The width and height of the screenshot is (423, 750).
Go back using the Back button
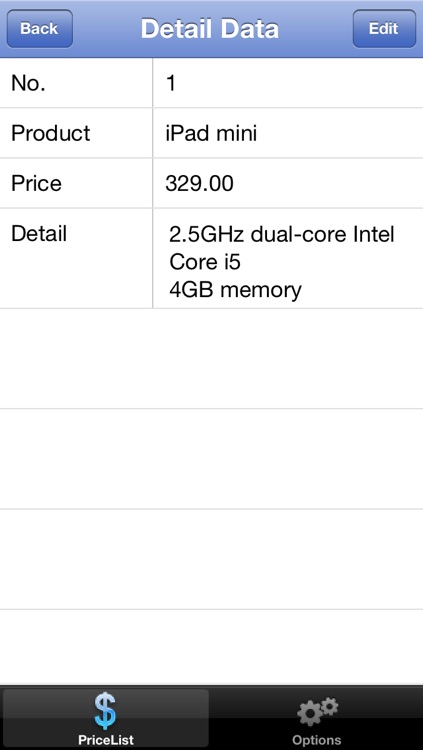[x=40, y=29]
